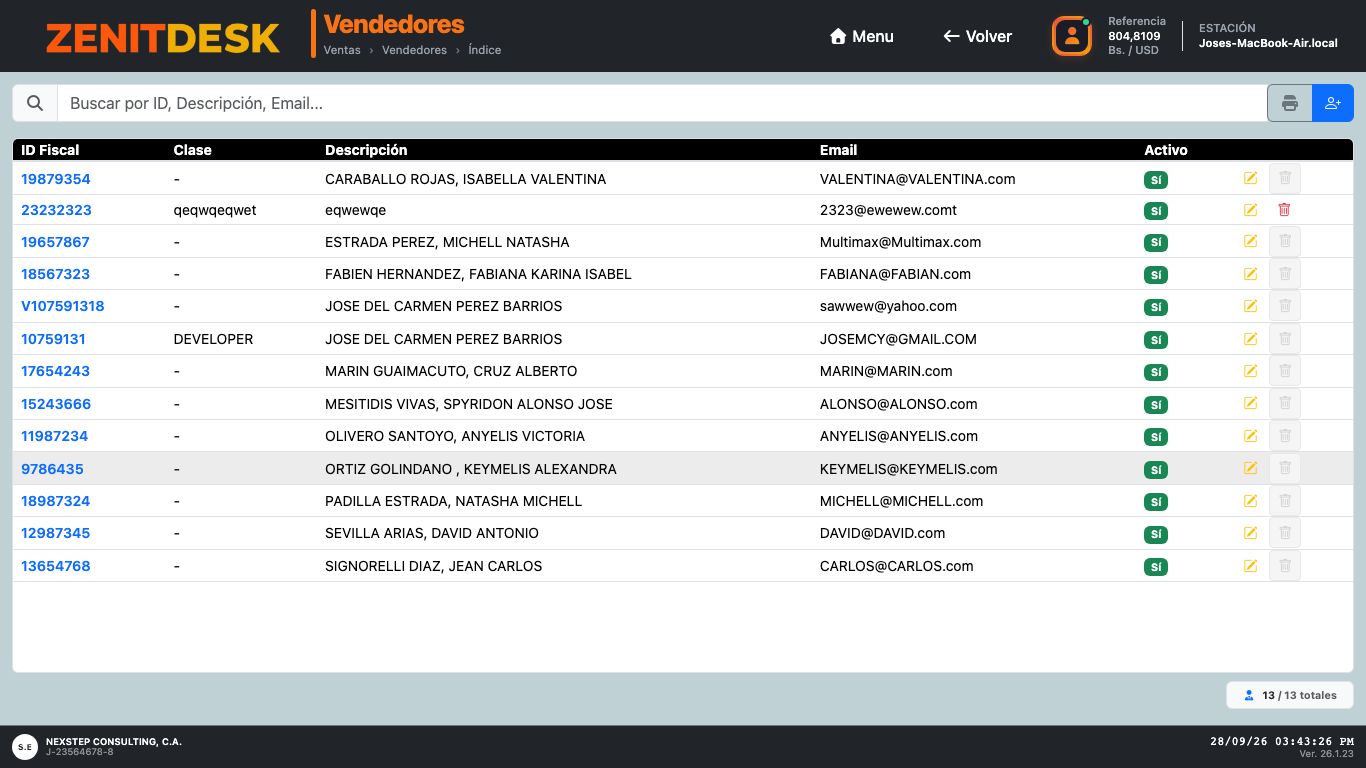This screenshot has height=768, width=1366.
Task: Click the ID Fiscal column header
Action: click(50, 150)
